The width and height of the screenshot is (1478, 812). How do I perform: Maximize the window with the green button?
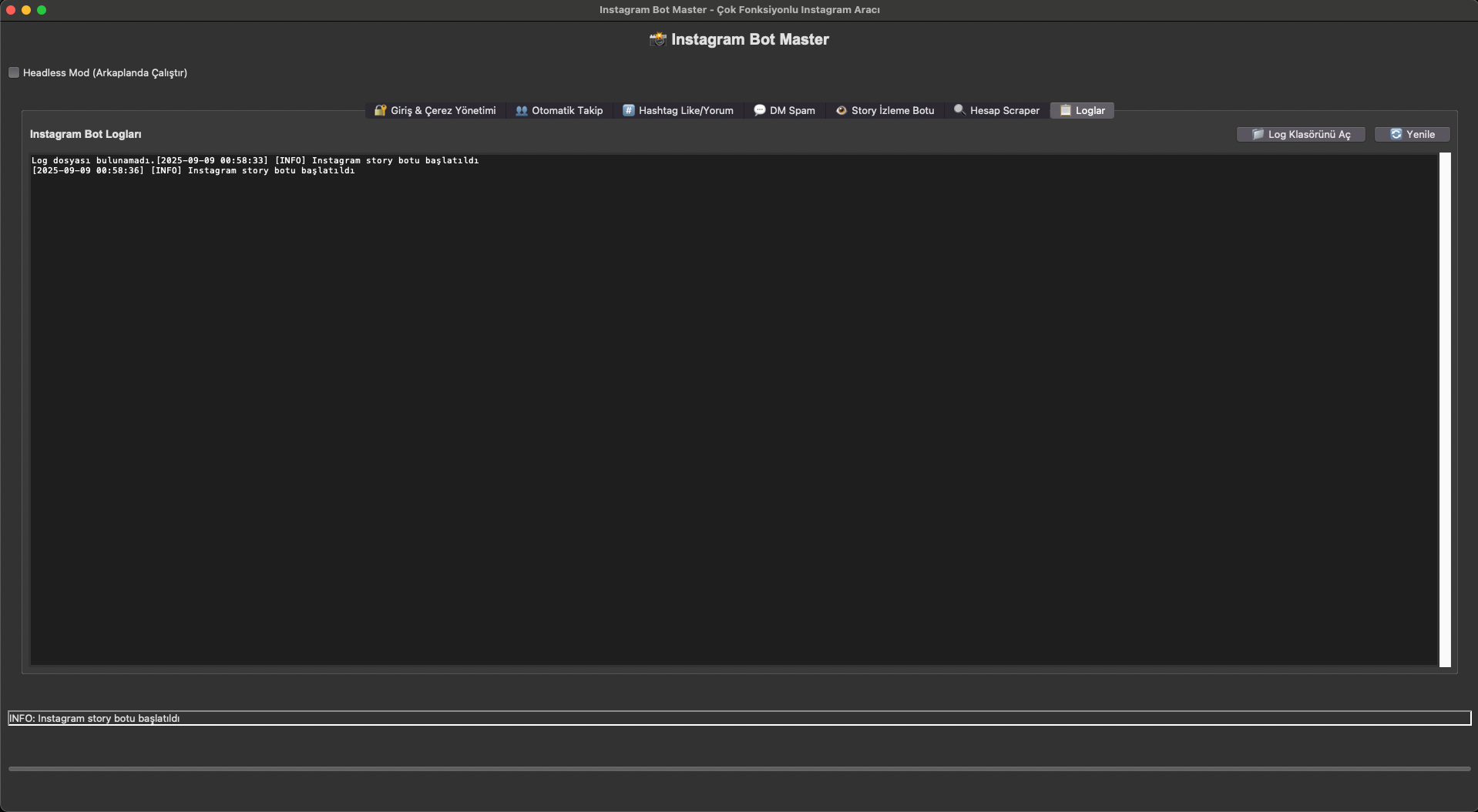[42, 10]
